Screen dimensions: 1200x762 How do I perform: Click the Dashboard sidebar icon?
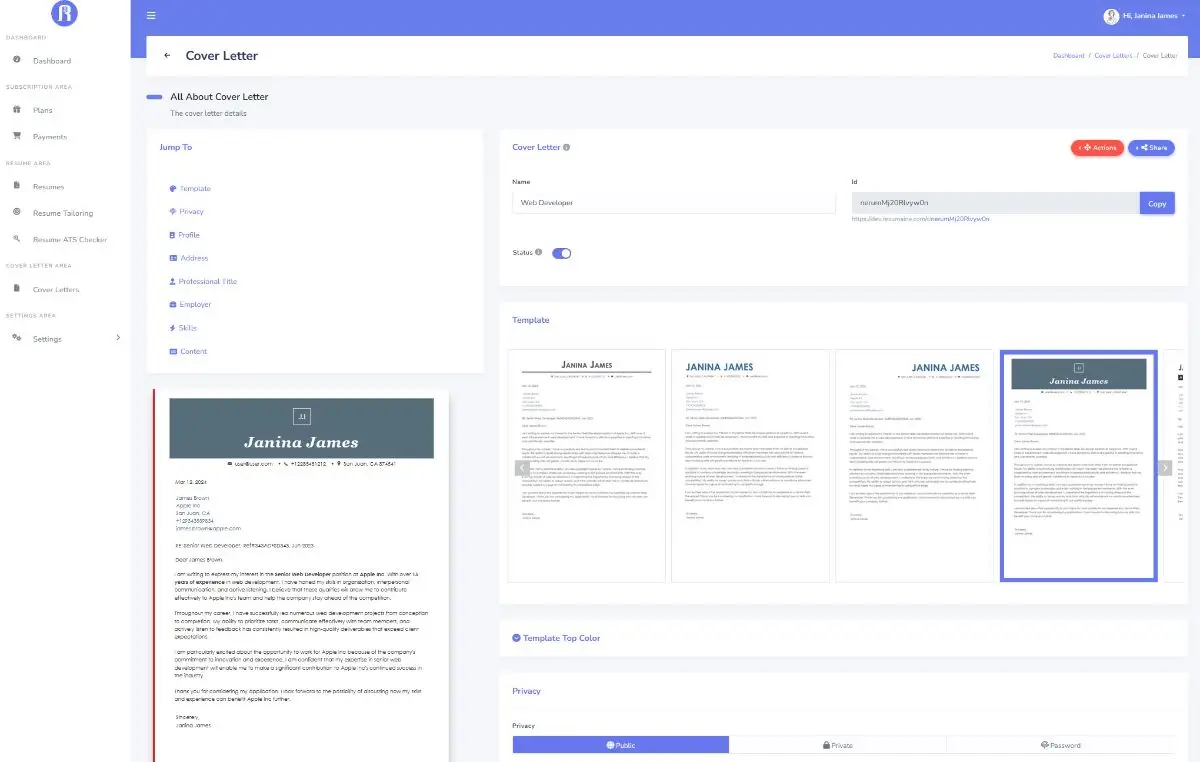17,61
